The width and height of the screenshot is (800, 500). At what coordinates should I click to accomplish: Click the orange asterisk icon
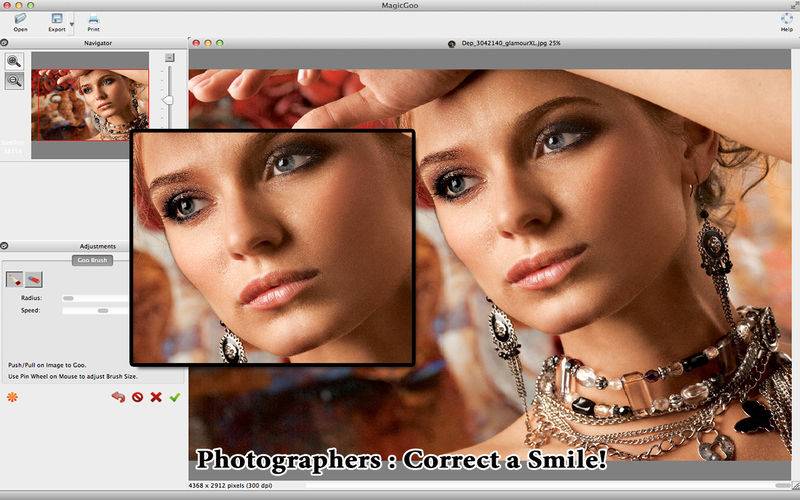coord(12,397)
